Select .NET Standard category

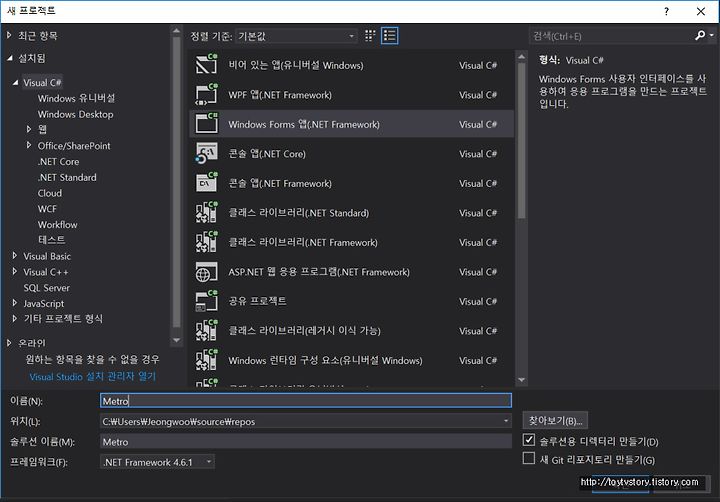(67, 177)
